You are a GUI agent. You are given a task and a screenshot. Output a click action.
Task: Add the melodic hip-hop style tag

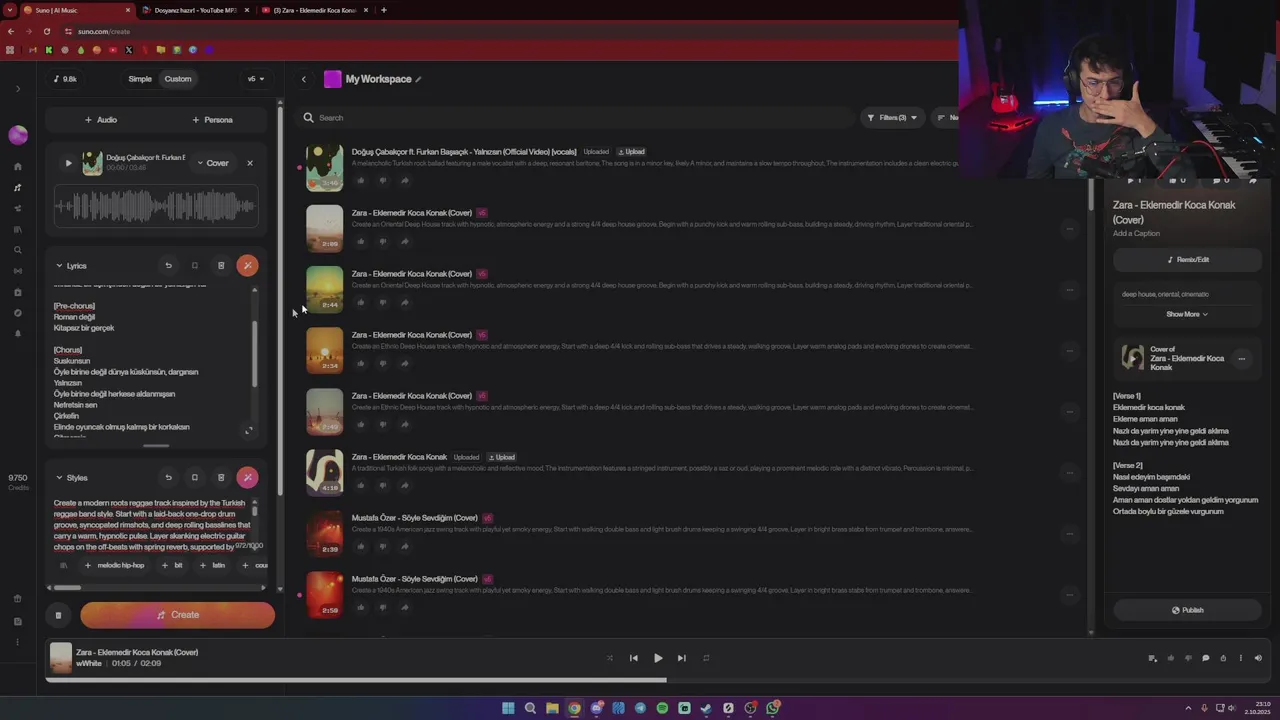pos(114,565)
